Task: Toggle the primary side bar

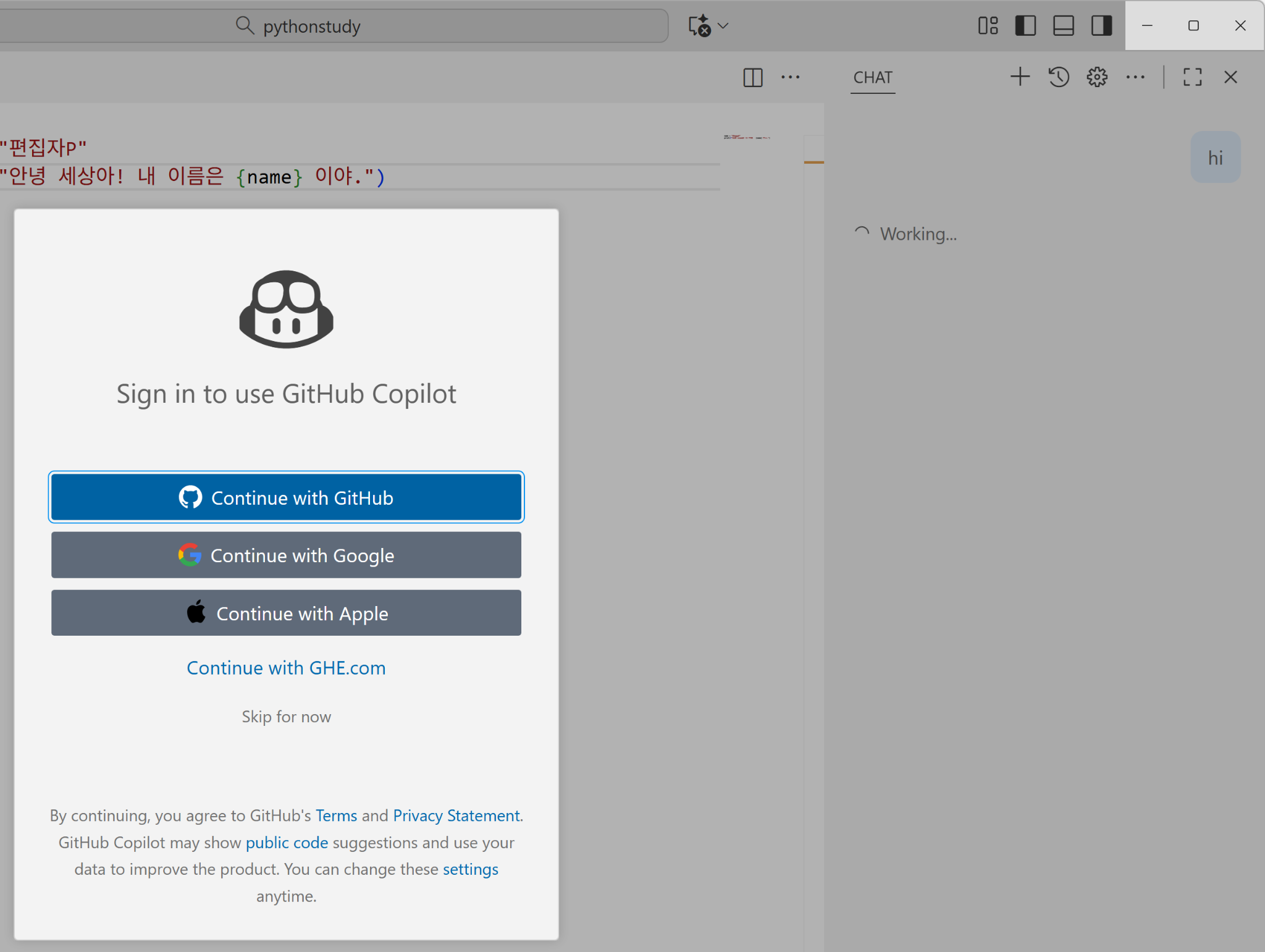Action: coord(1025,26)
